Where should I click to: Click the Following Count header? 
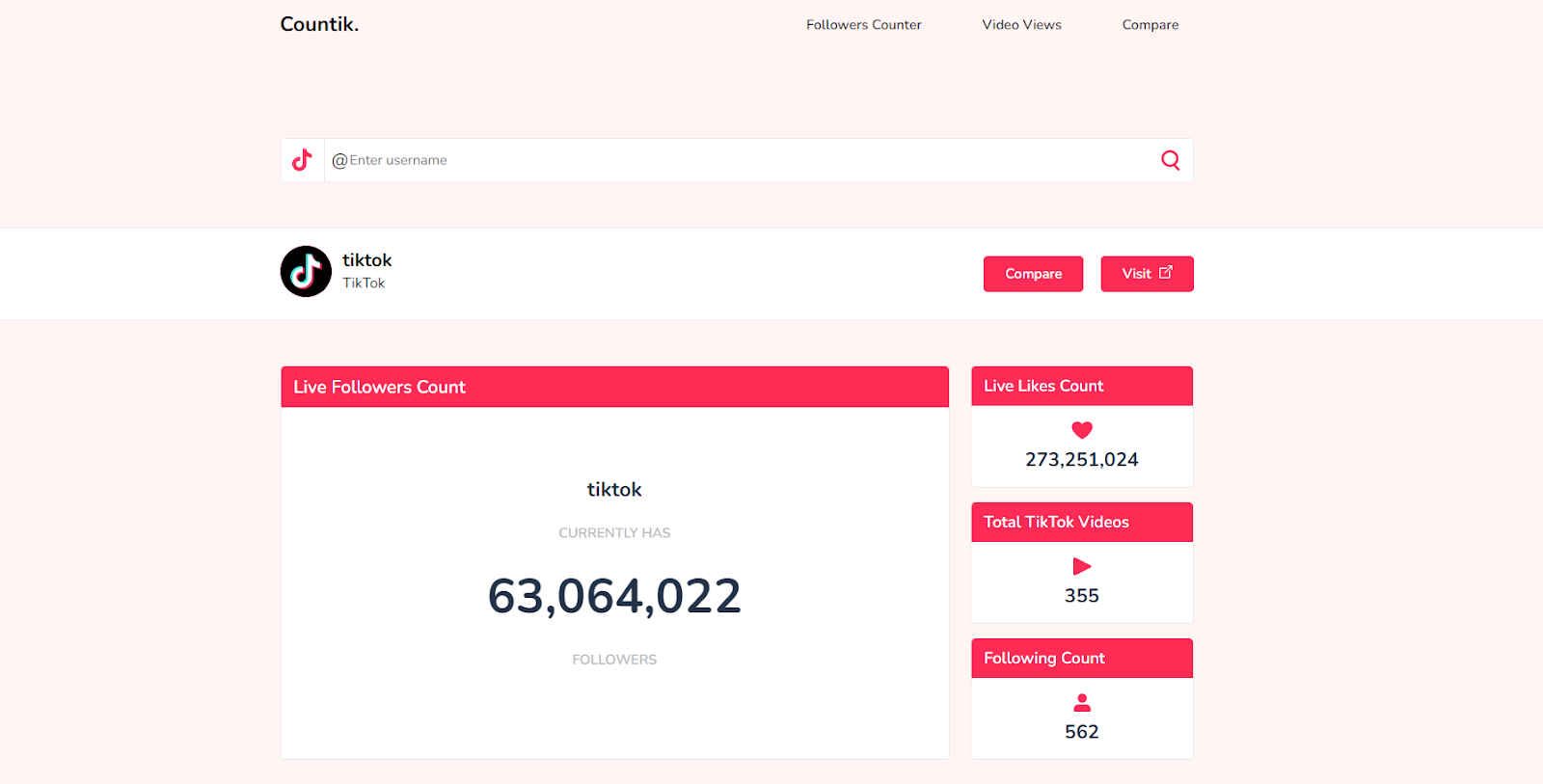1082,658
